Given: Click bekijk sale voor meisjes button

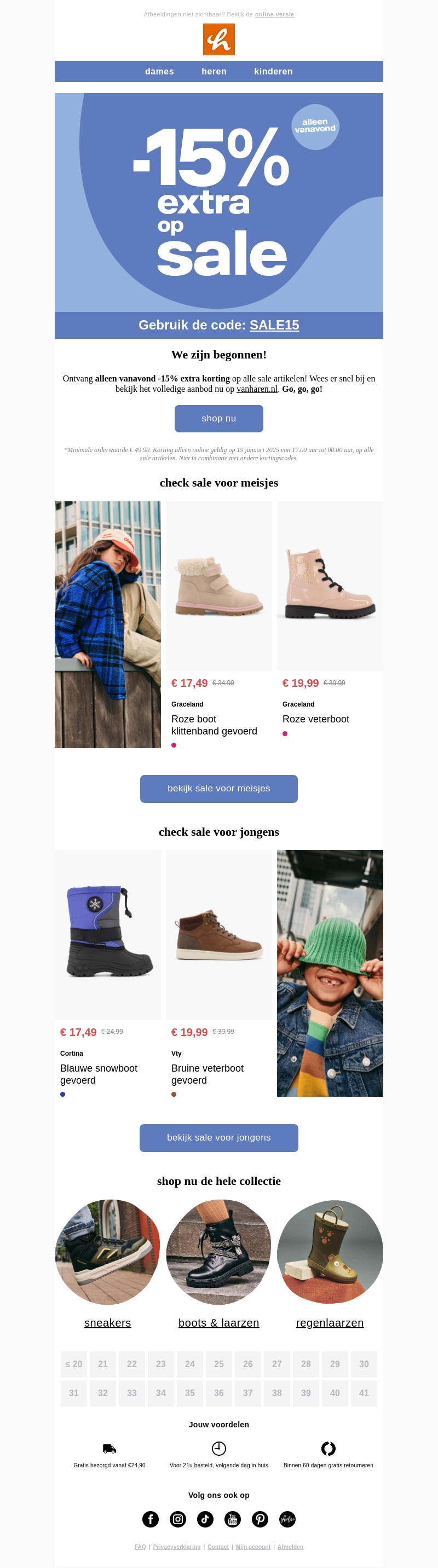Looking at the screenshot, I should 218,788.
